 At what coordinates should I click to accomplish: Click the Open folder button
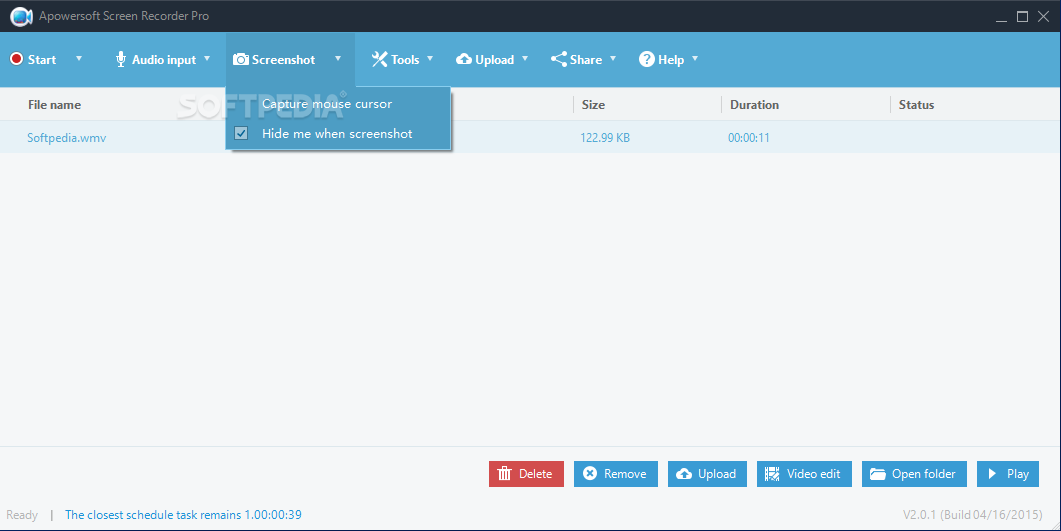[x=914, y=474]
